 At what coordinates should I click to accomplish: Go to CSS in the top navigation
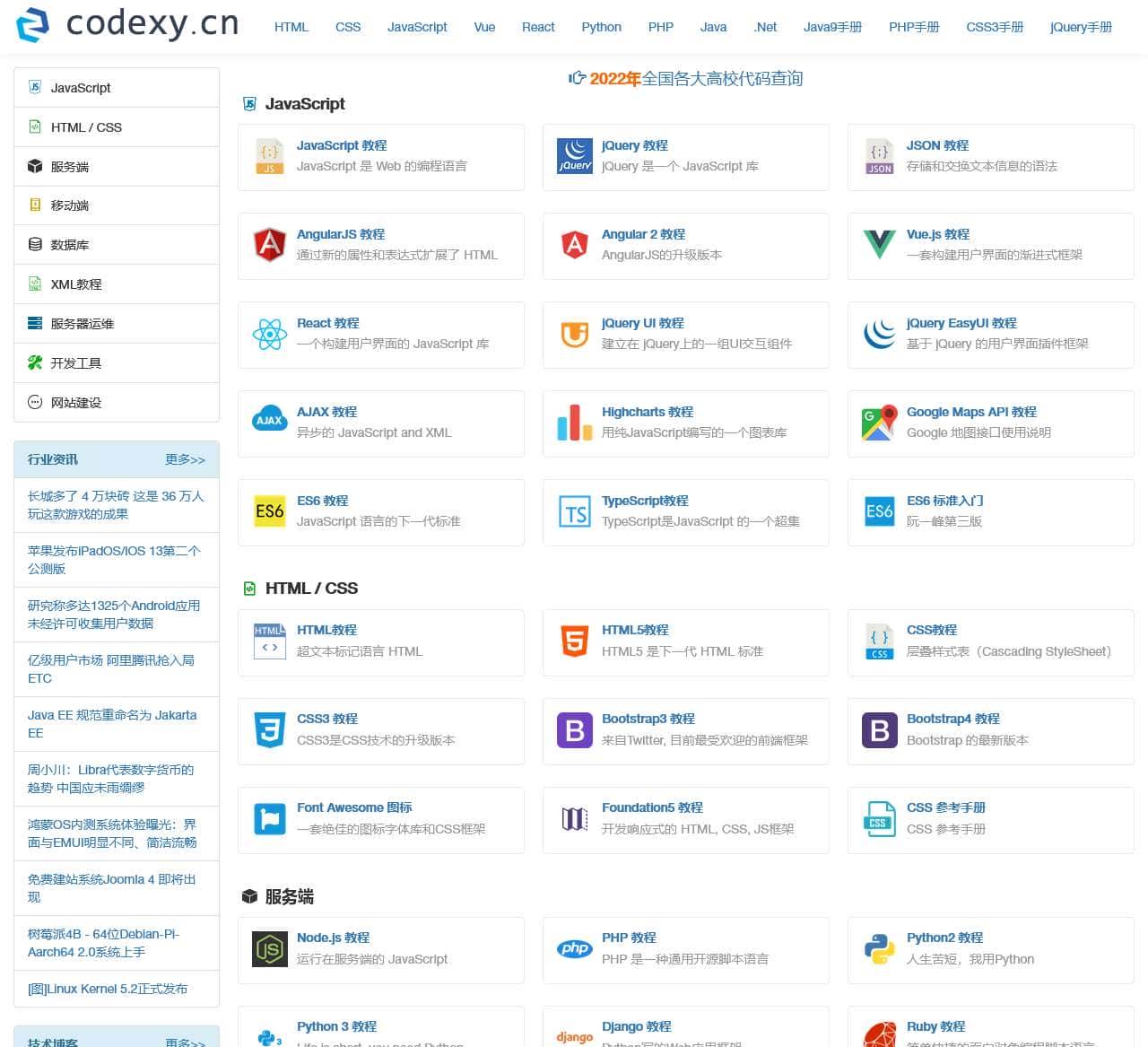coord(348,27)
